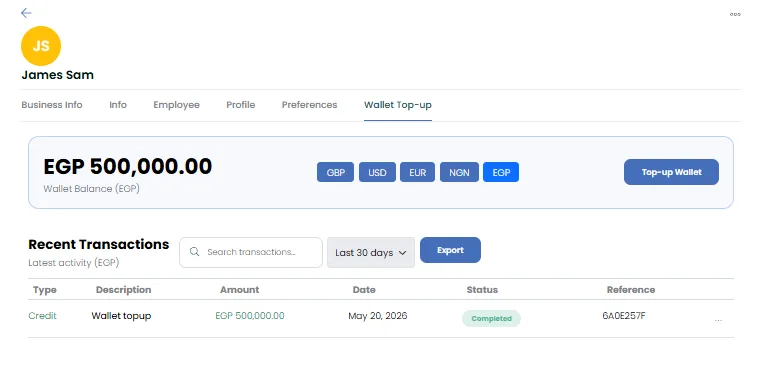This screenshot has width=768, height=365.
Task: Click the 6A0E257F reference value
Action: 624,316
